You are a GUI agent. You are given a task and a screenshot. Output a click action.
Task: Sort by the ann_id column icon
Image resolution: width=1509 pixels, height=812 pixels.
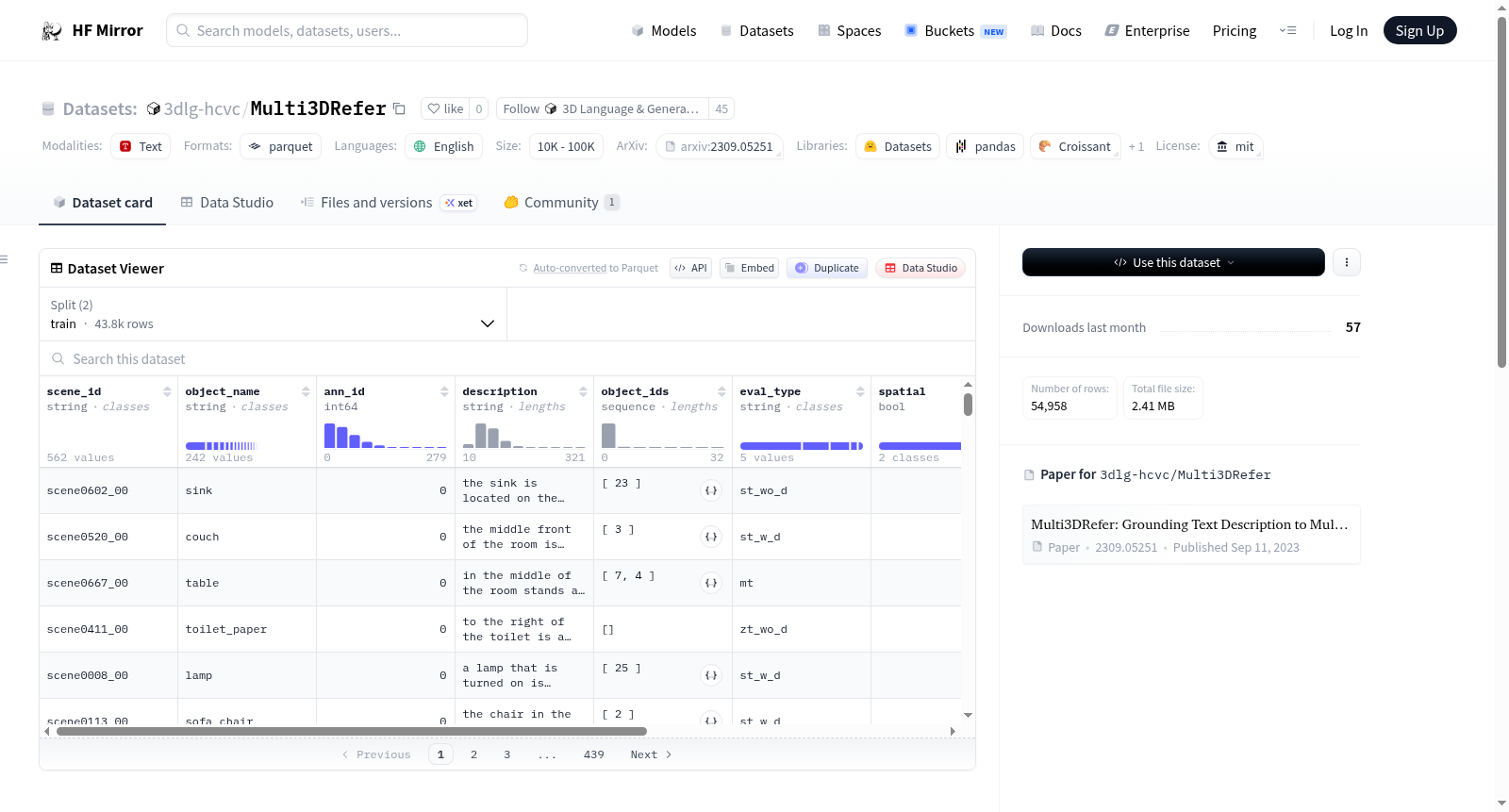444,391
